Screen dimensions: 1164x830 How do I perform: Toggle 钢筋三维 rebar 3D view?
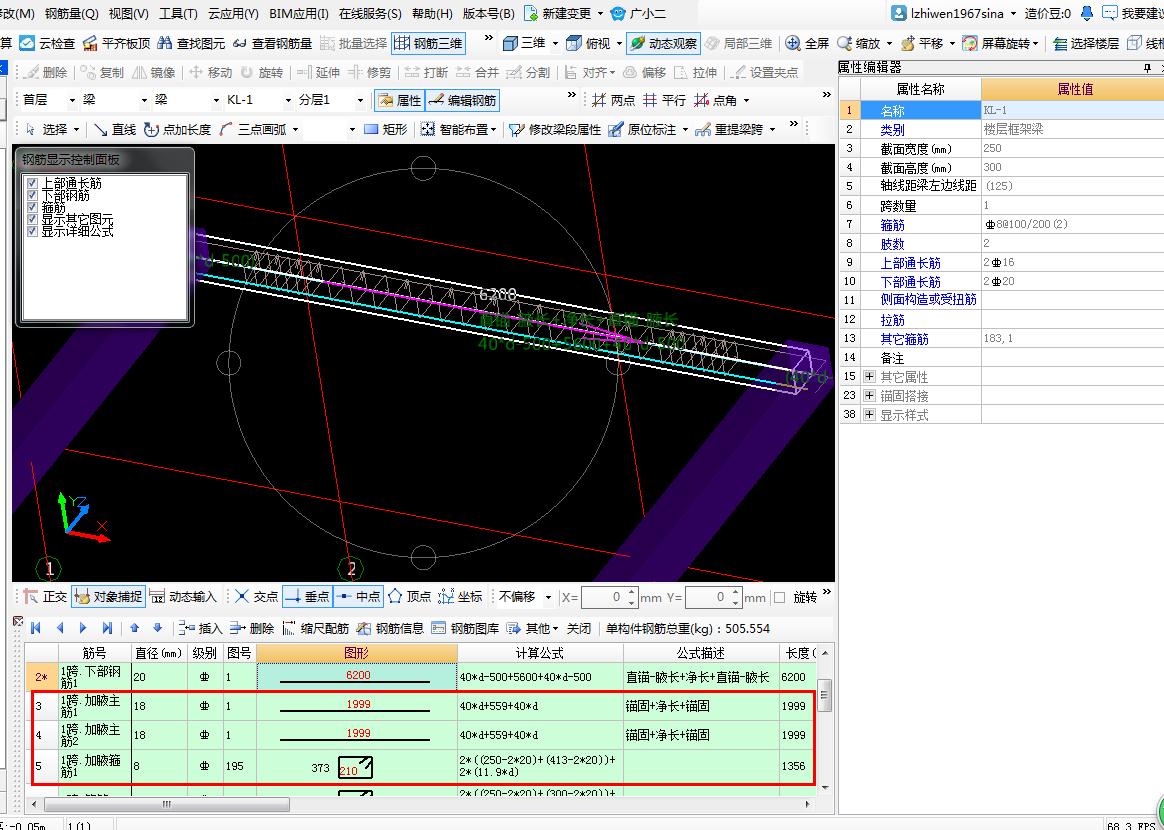428,44
